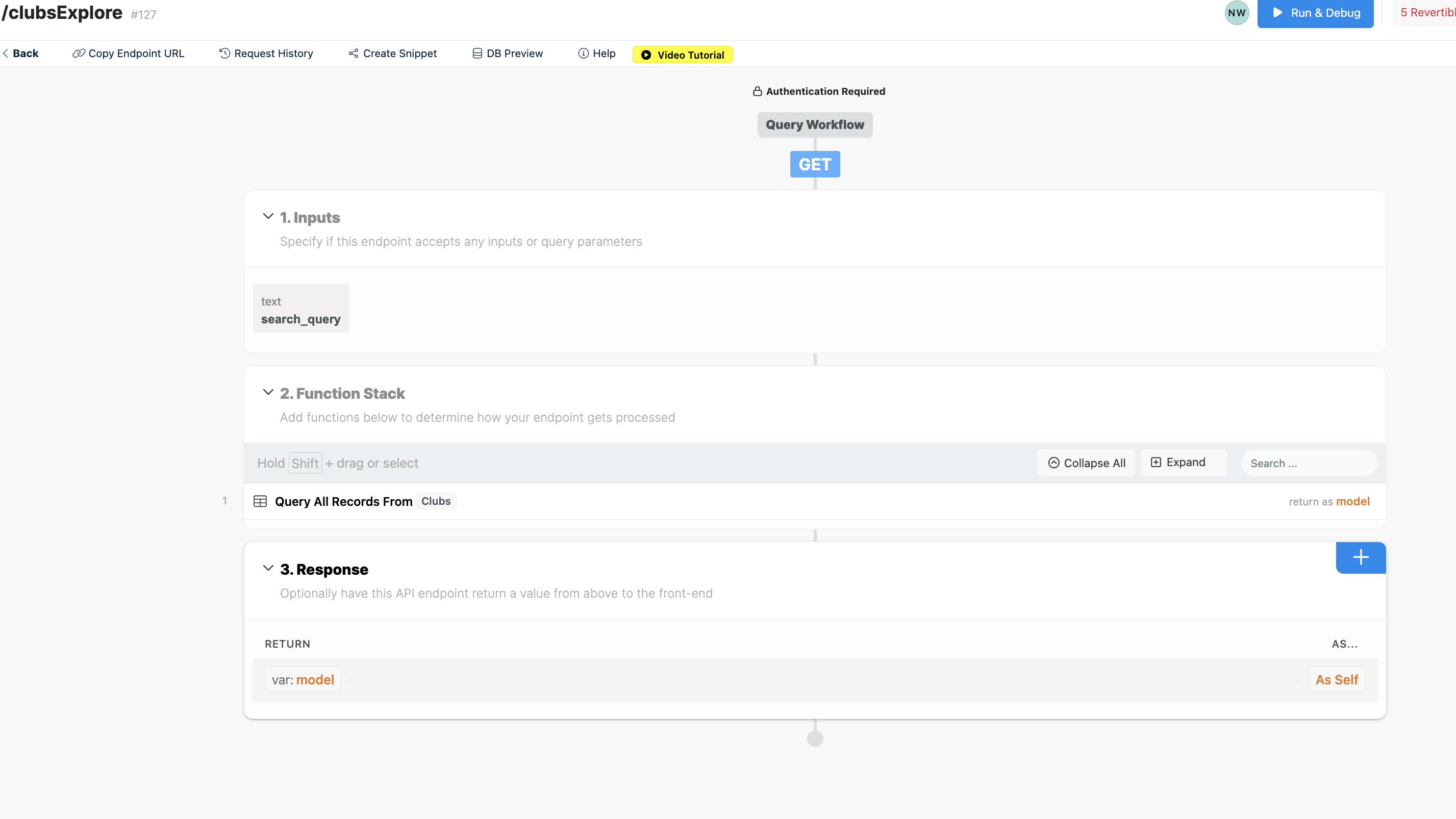This screenshot has height=819, width=1456.
Task: Open the Help info item
Action: coord(596,54)
